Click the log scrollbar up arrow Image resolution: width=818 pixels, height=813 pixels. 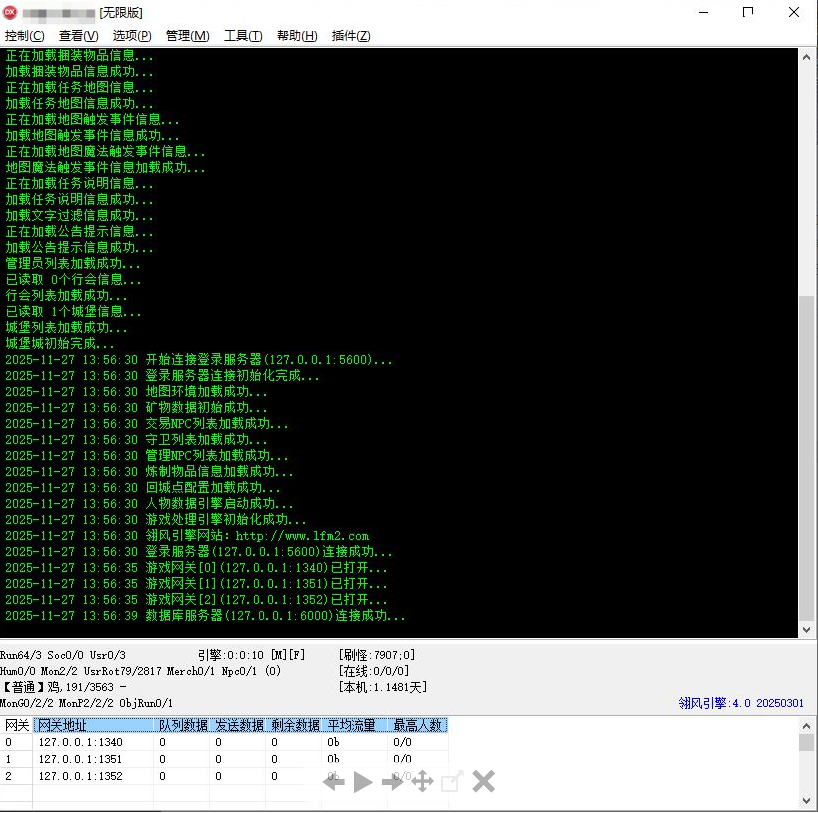[x=807, y=57]
